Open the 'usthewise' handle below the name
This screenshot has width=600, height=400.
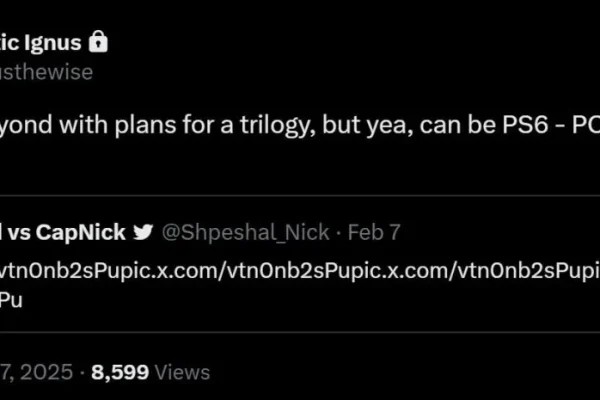coord(46,72)
